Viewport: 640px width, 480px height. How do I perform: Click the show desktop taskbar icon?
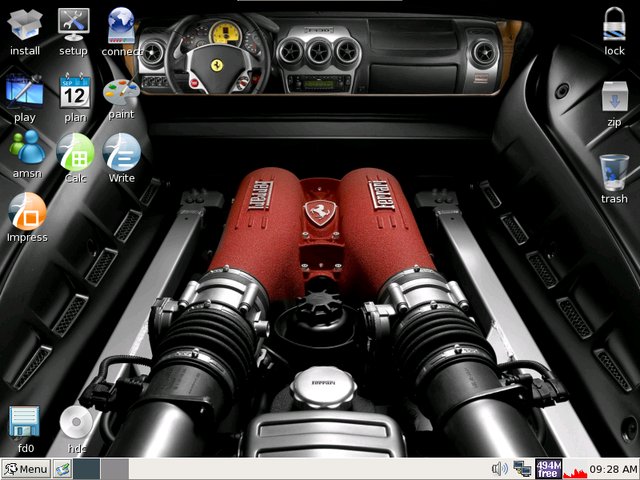[62, 469]
